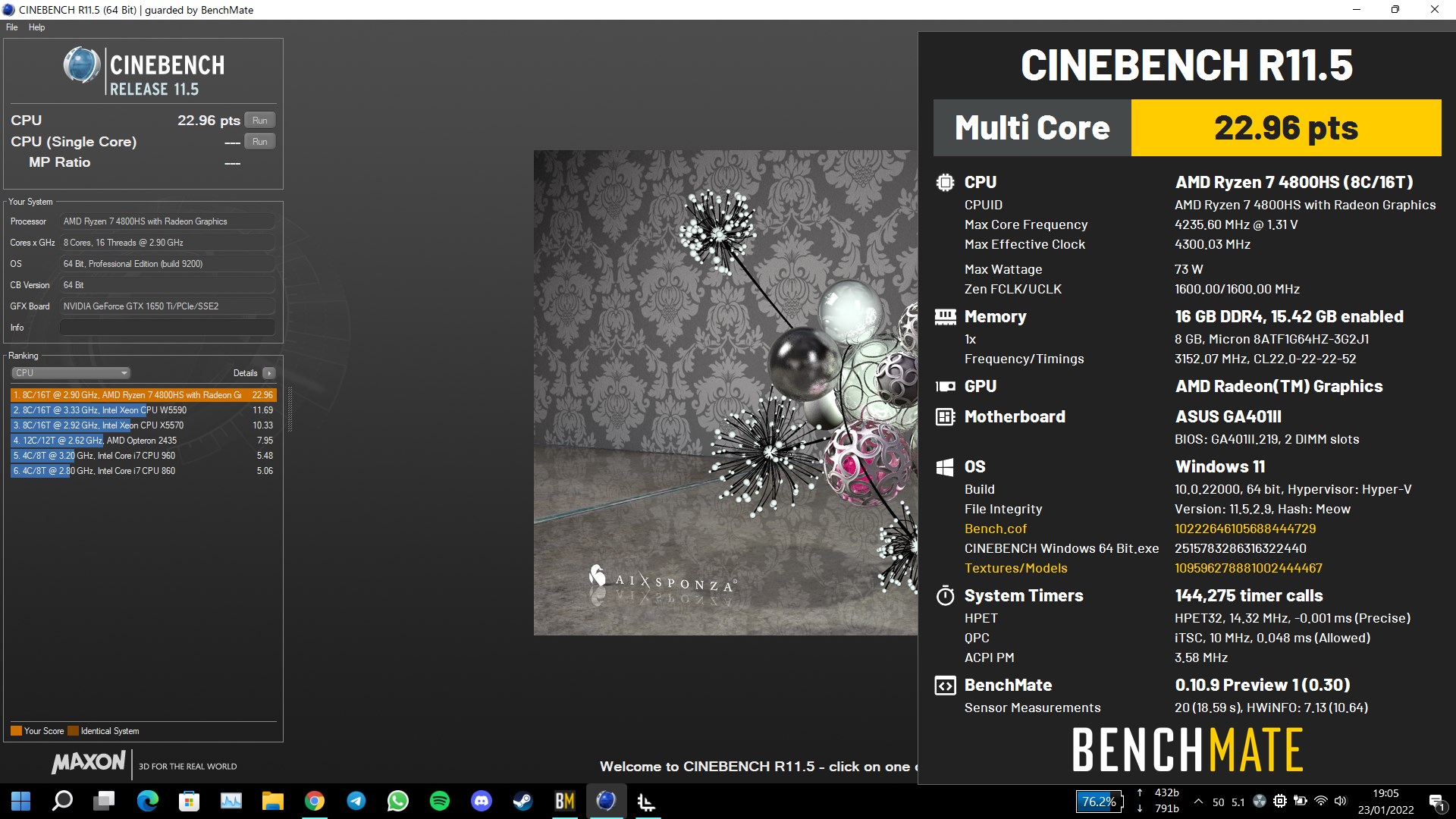Screen dimensions: 1456x819
Task: Select ranking entry AMD Opteron 2435
Action: (143, 441)
